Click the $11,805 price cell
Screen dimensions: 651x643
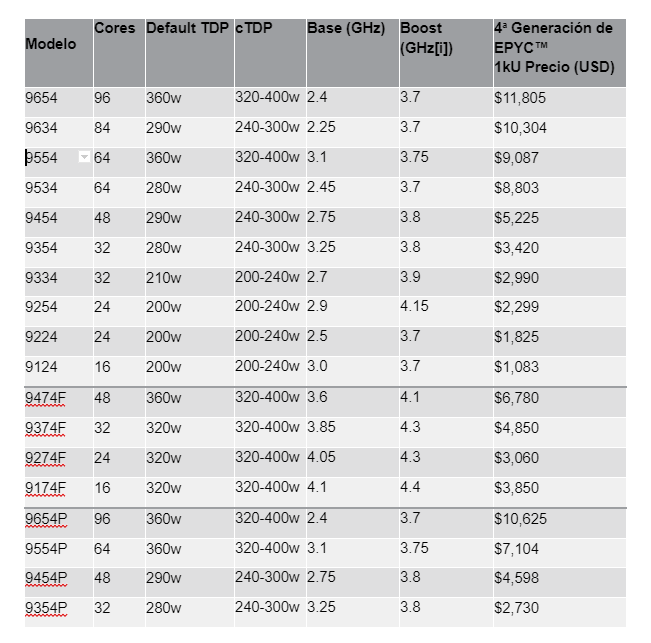(560, 102)
